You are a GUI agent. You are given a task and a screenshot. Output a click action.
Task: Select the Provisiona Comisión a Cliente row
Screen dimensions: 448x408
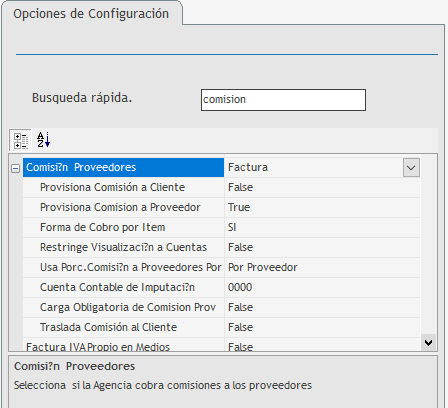pos(221,187)
